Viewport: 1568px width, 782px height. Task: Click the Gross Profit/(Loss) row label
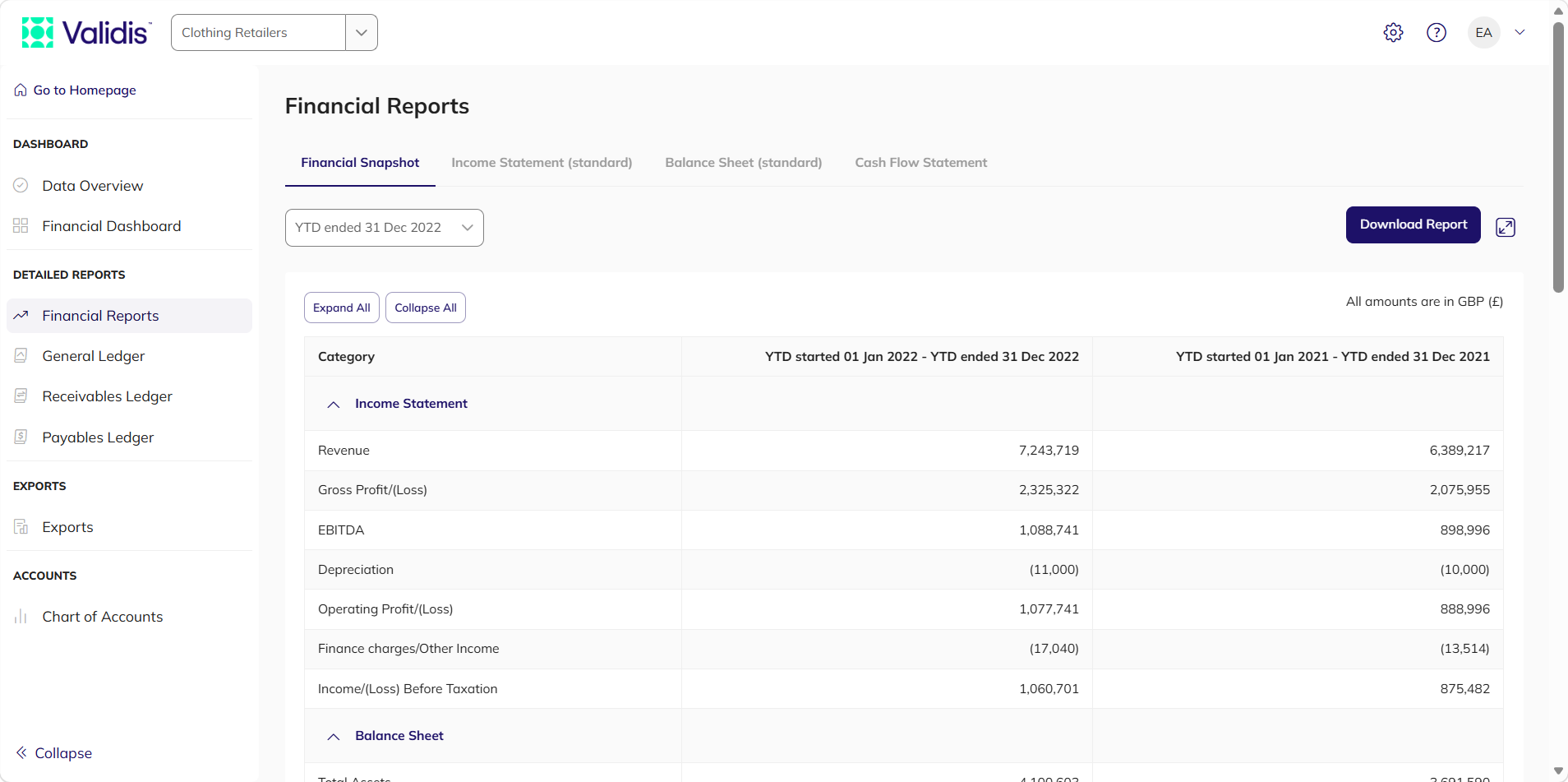tap(372, 490)
